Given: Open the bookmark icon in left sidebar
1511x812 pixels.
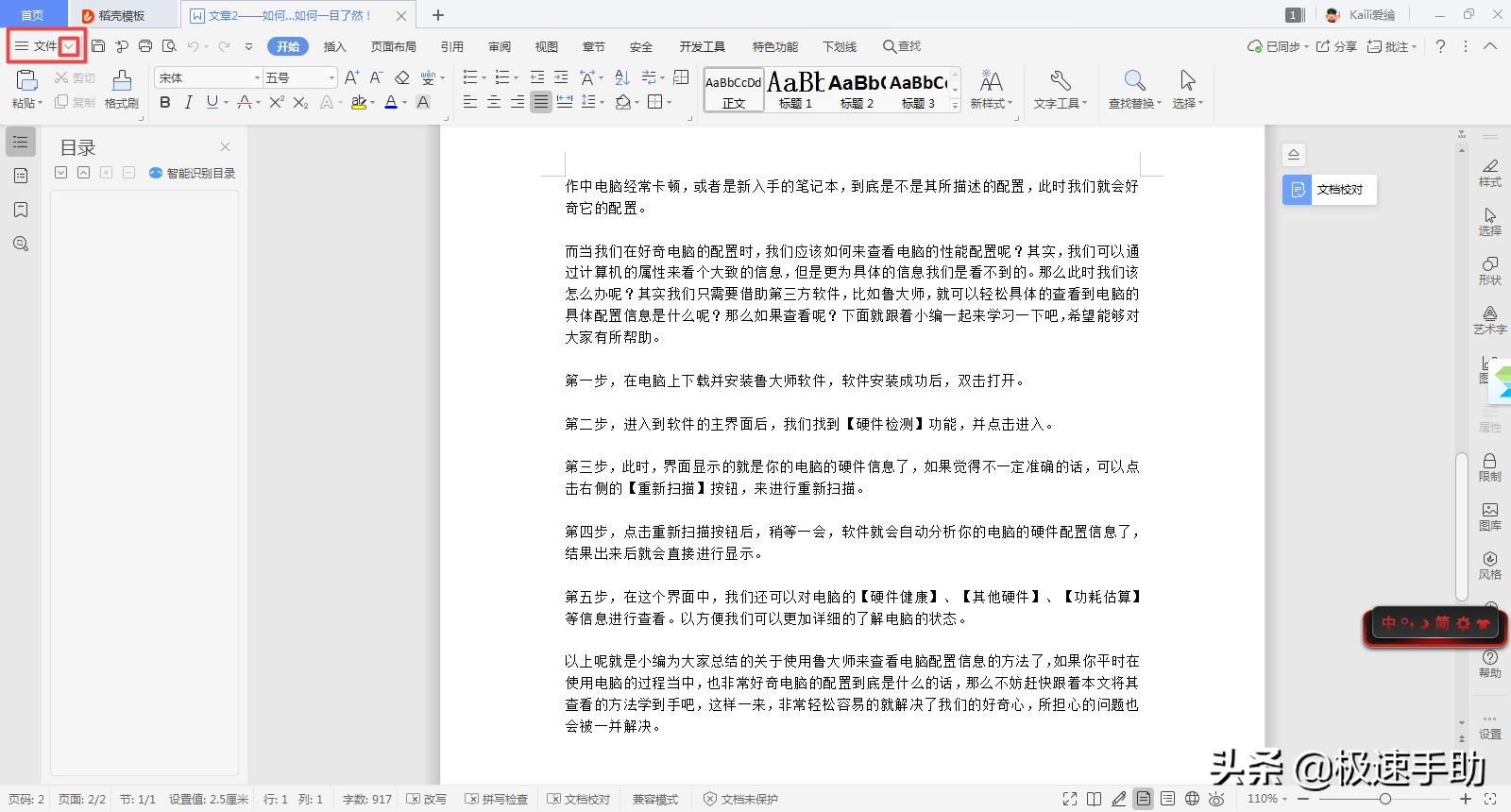Looking at the screenshot, I should click(x=21, y=210).
